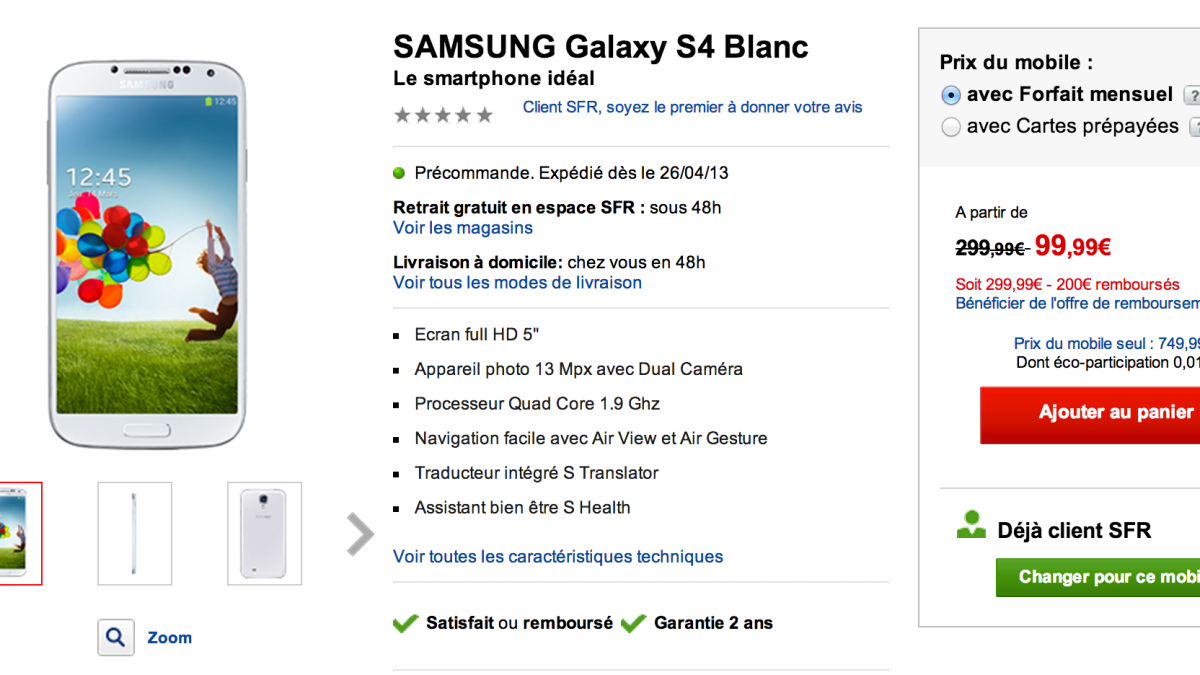This screenshot has height=675, width=1200.
Task: Select the back-view phone thumbnail
Action: tap(264, 533)
